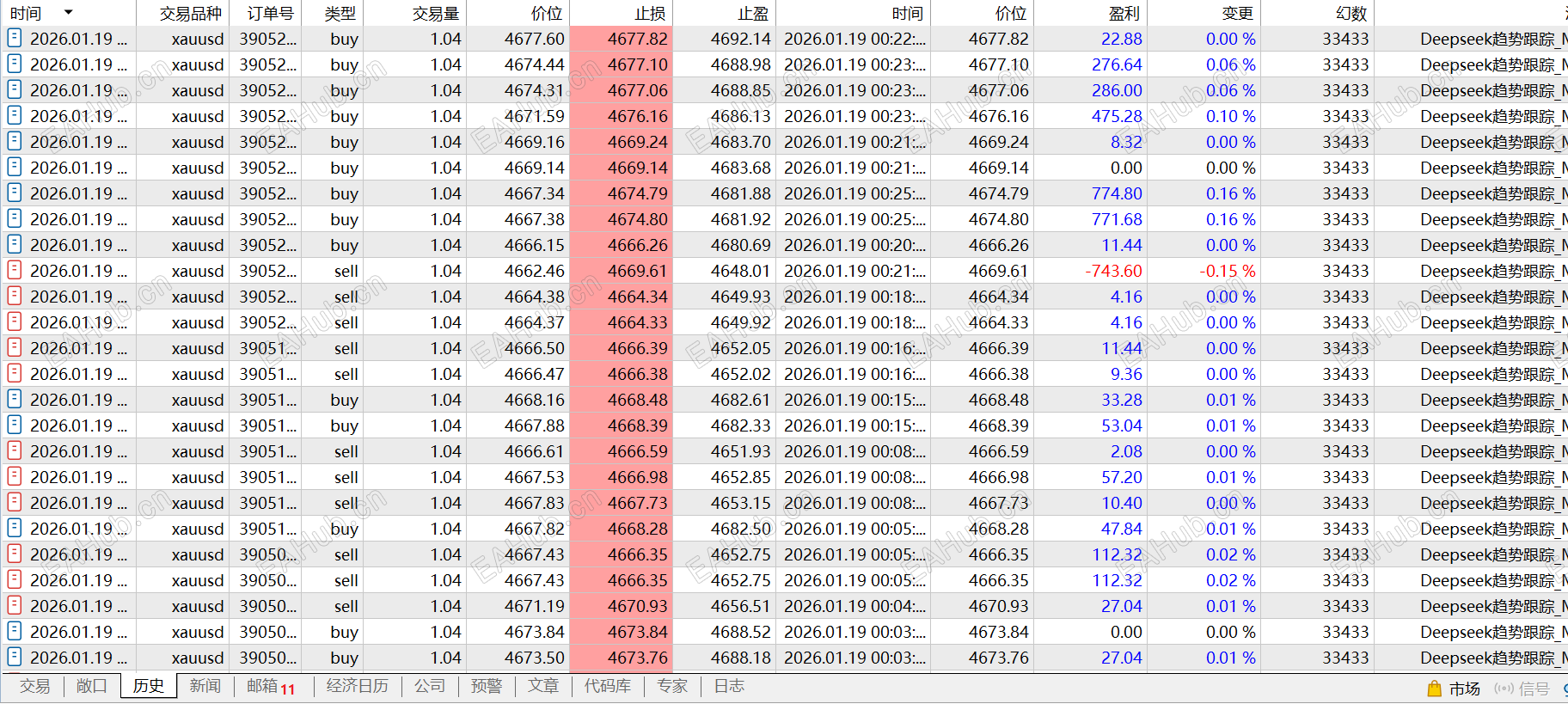The height and width of the screenshot is (704, 1568).
Task: Click the icon of the sell row opened at 4666.50
Action: point(14,347)
